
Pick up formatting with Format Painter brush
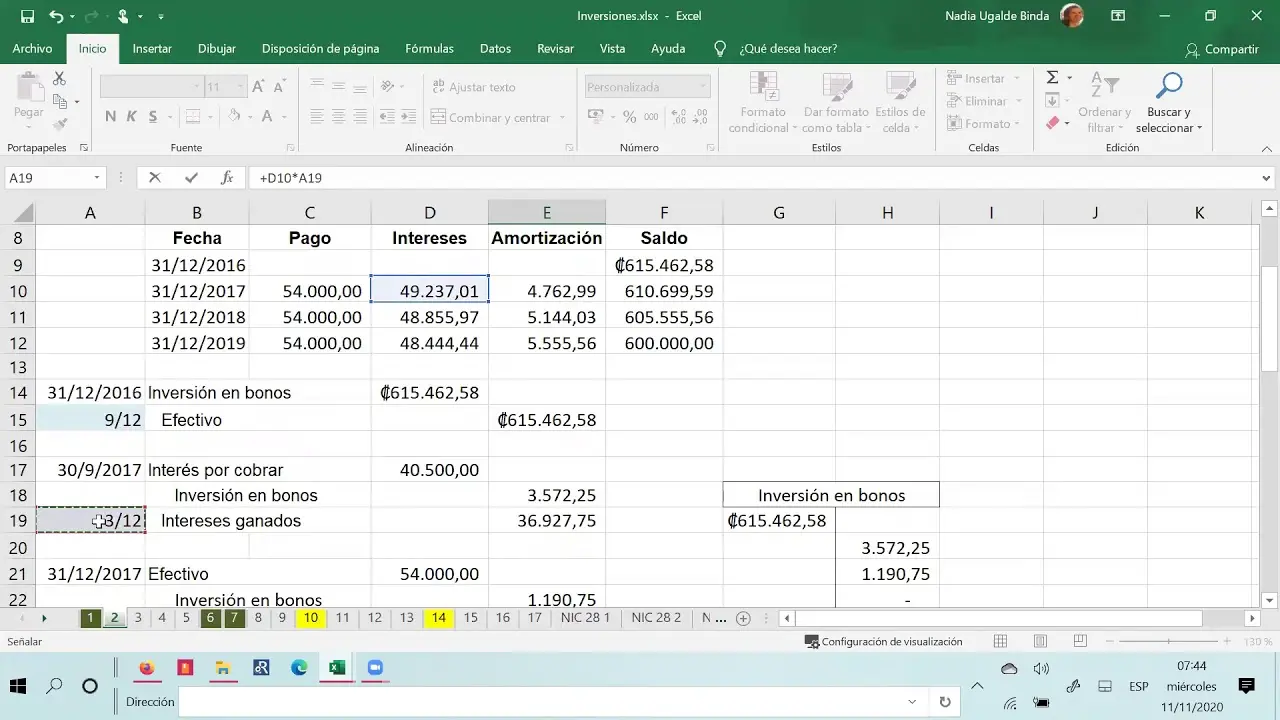coord(59,124)
